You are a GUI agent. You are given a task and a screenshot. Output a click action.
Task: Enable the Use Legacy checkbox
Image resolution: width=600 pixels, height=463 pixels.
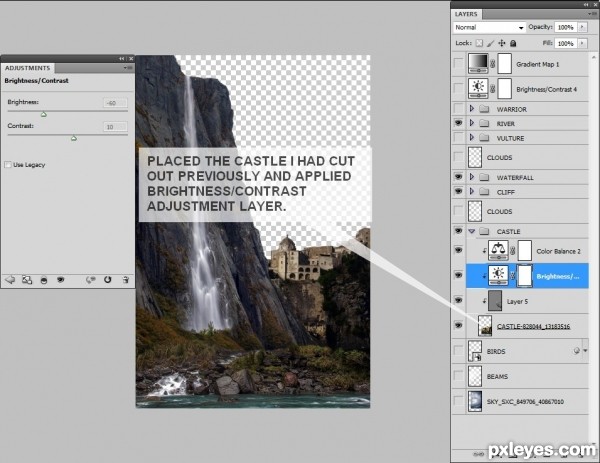[8, 165]
